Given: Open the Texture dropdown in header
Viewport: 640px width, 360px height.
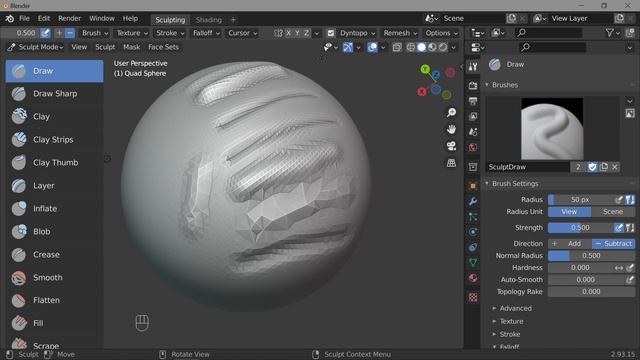Looking at the screenshot, I should [132, 33].
